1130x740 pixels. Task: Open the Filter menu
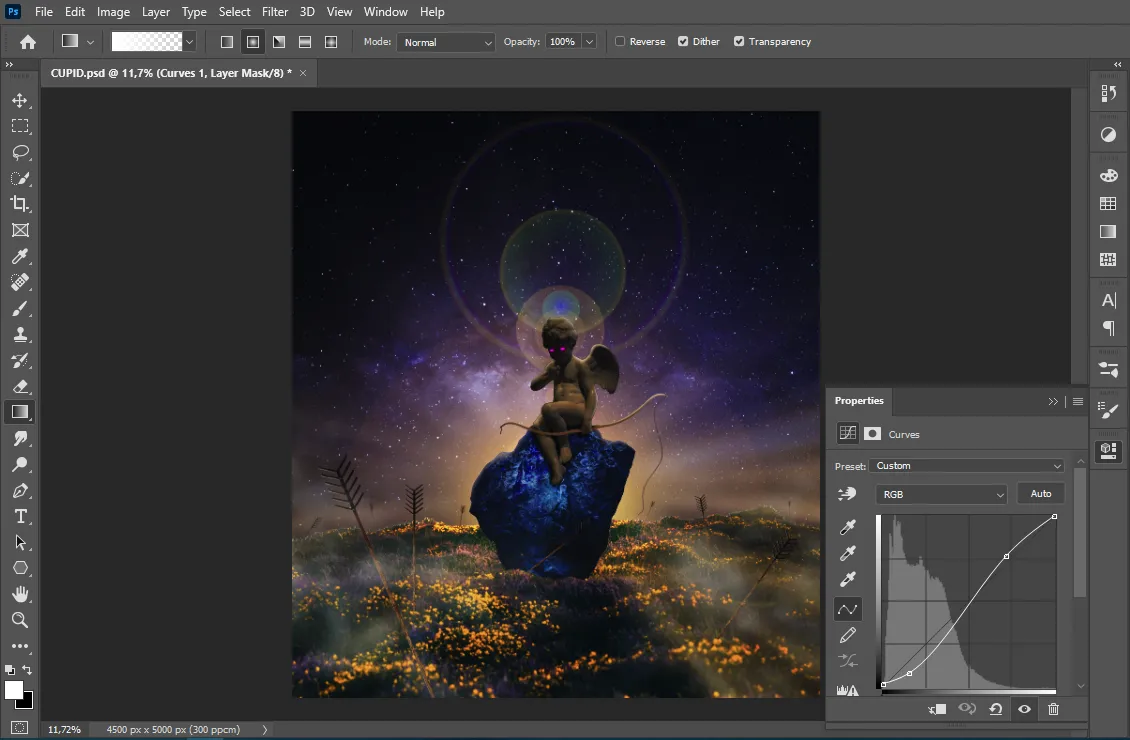275,12
